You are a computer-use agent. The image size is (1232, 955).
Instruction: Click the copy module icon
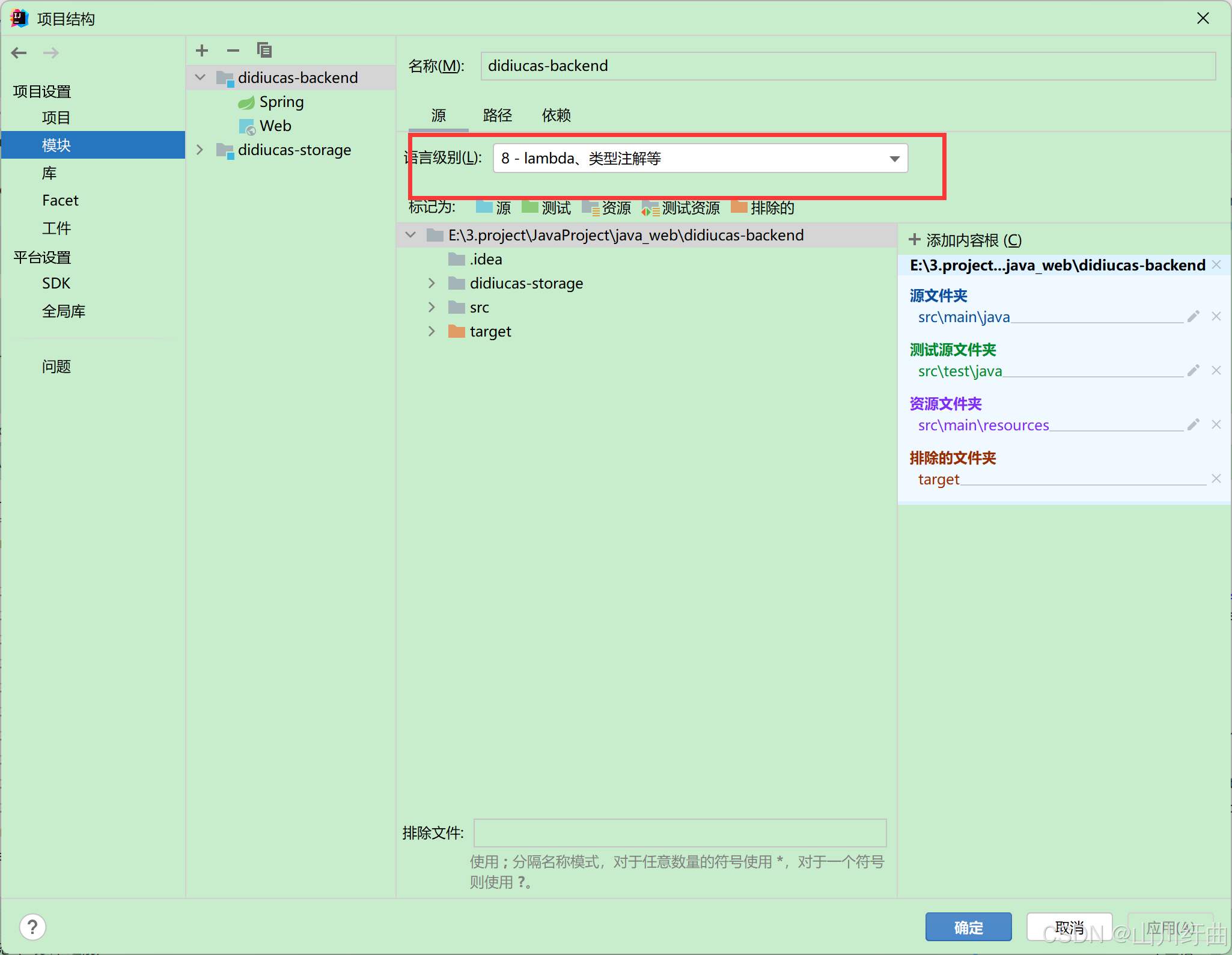click(x=264, y=50)
